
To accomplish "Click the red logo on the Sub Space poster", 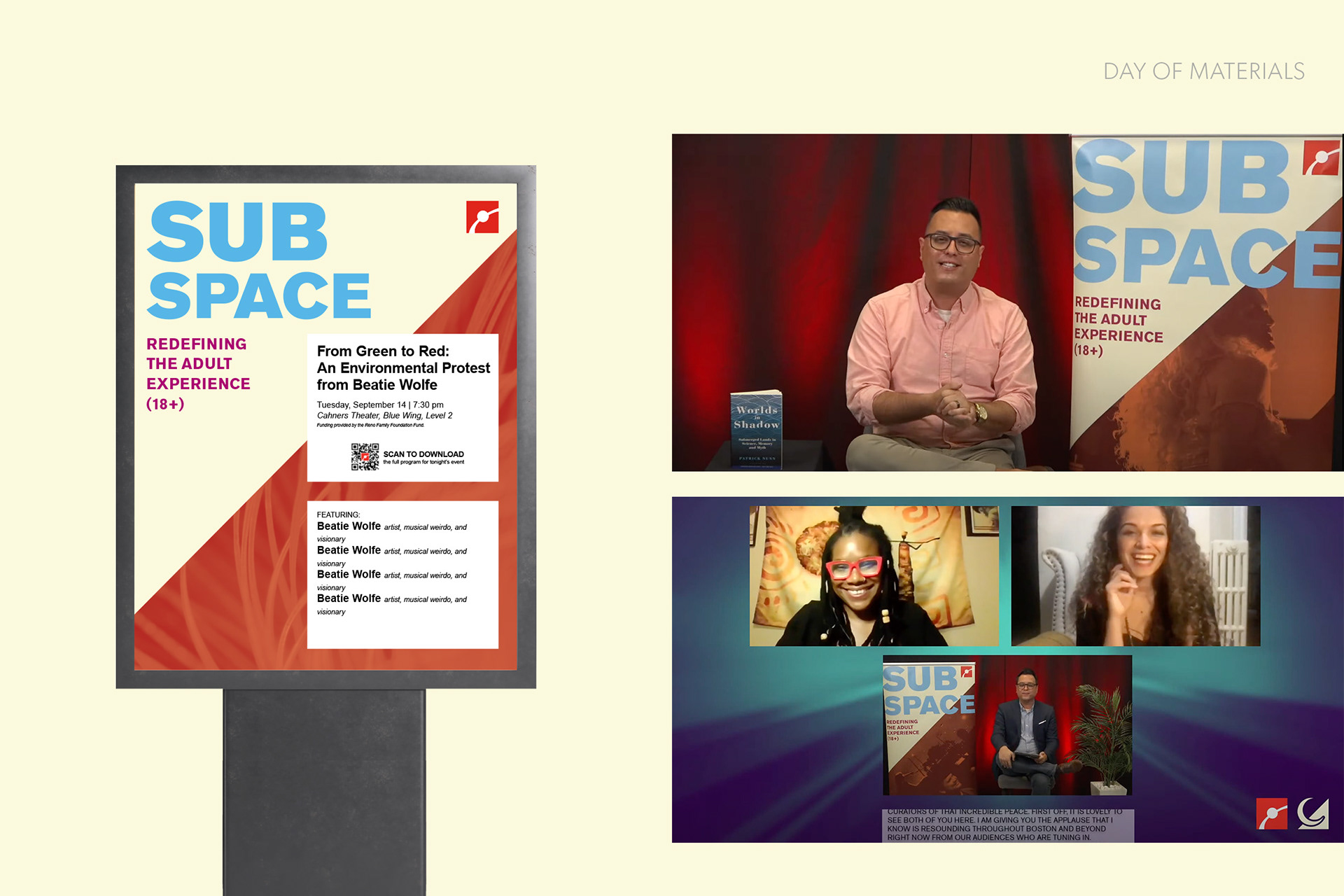I will pyautogui.click(x=482, y=217).
